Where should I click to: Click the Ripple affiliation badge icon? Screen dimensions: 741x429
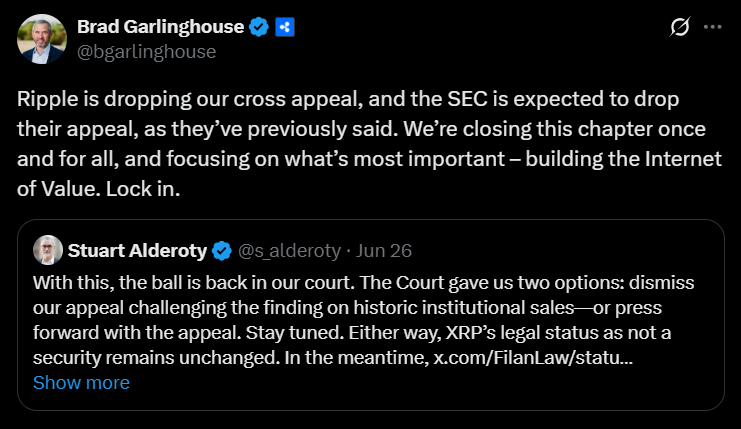[x=285, y=27]
